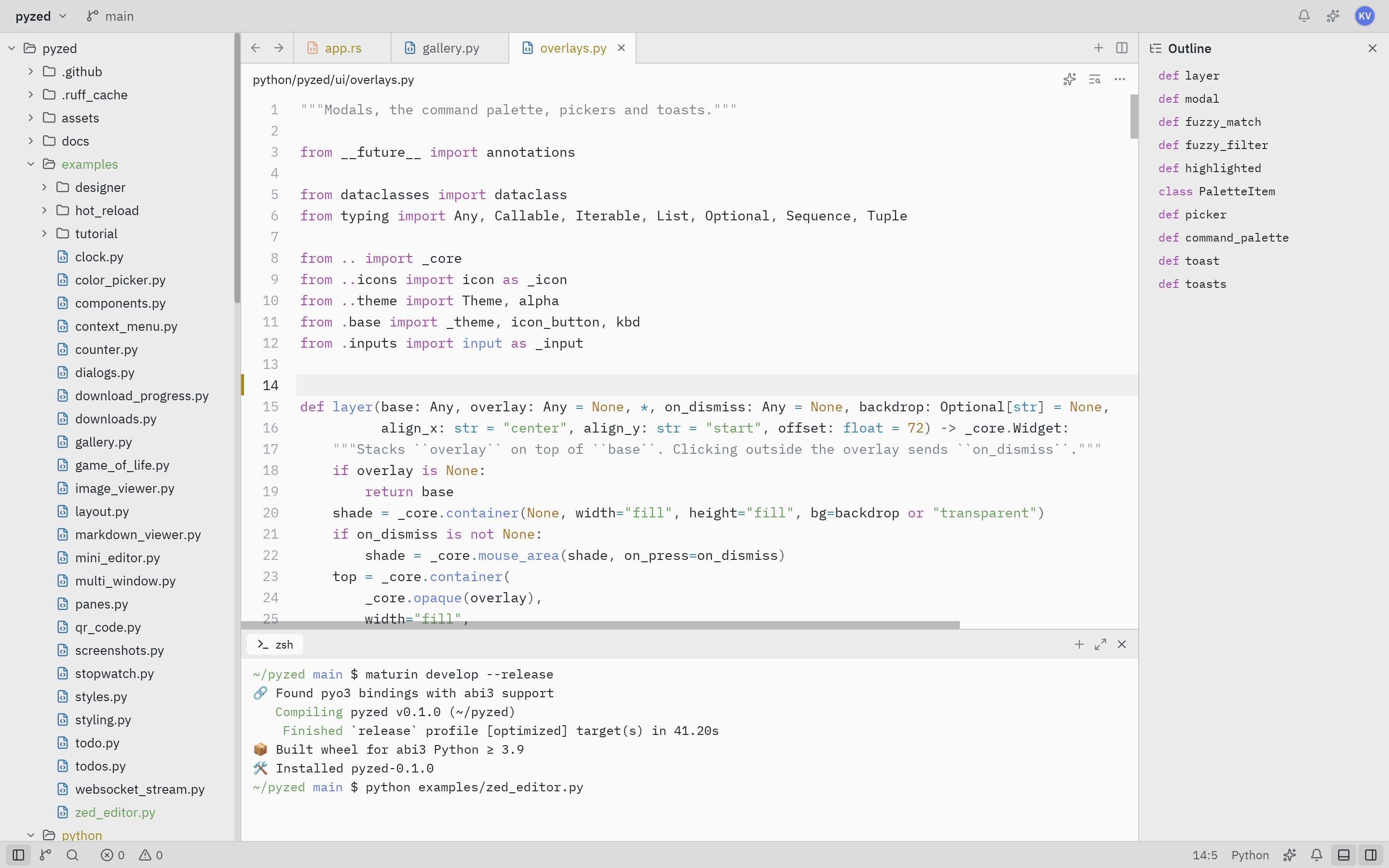Toggle the bottom terminal dock
Image resolution: width=1389 pixels, height=868 pixels.
(x=1344, y=855)
